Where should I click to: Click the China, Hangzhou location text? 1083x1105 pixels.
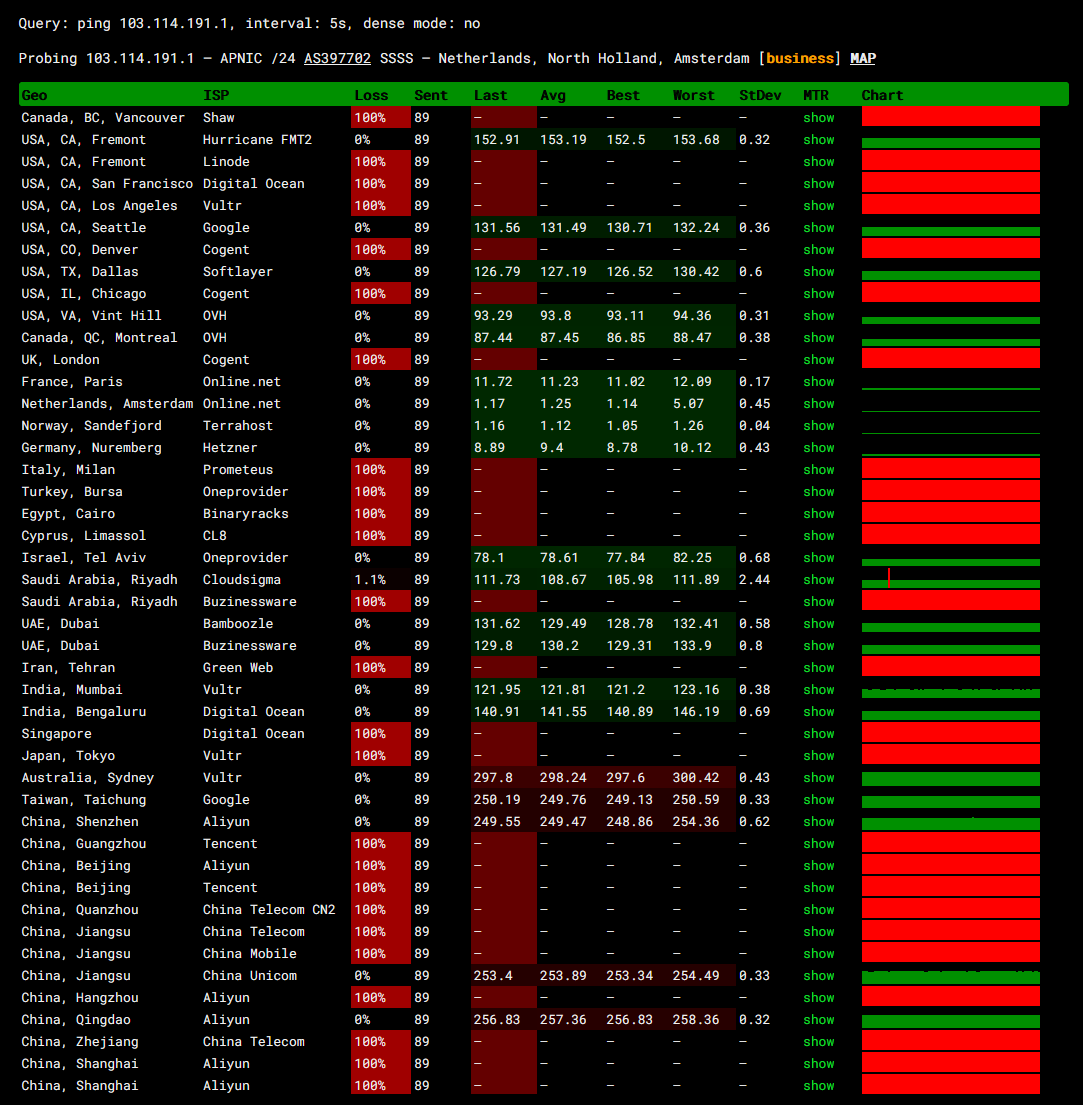80,997
